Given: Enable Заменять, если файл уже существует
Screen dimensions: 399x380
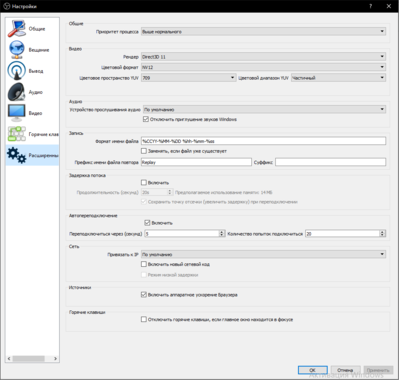Looking at the screenshot, I should (x=144, y=151).
